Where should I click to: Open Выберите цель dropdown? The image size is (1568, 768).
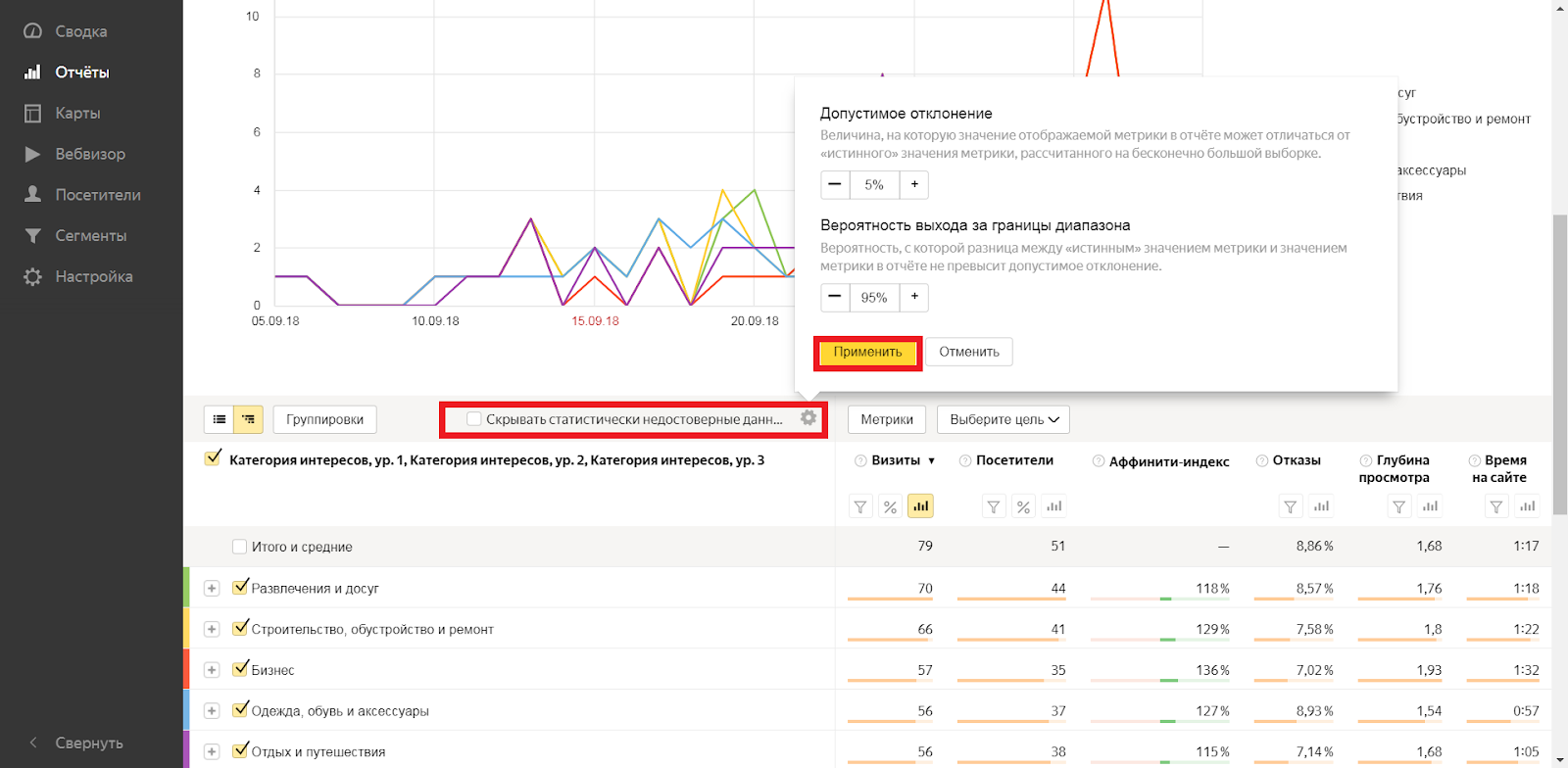[x=1004, y=419]
